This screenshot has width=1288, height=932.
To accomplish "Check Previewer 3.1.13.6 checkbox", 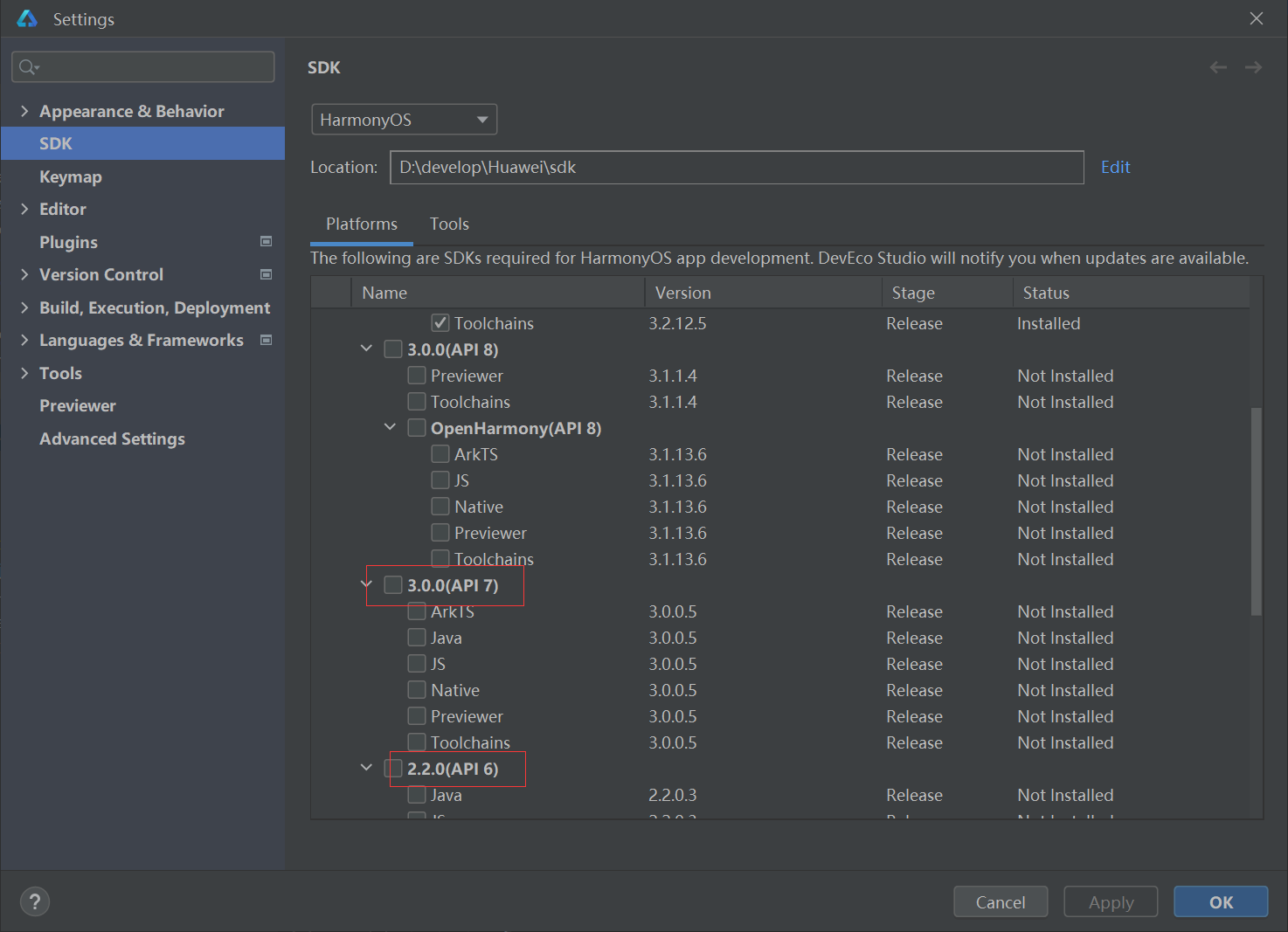I will pyautogui.click(x=440, y=533).
